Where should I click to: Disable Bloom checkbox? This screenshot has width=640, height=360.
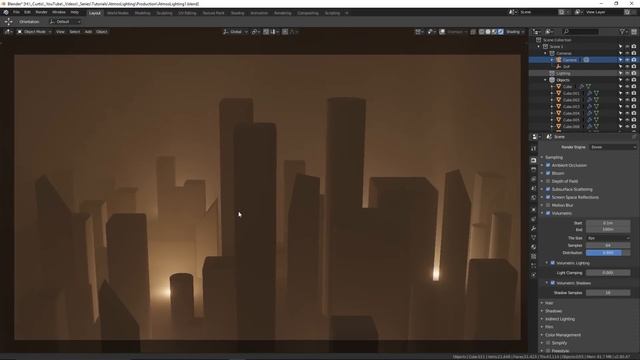click(548, 173)
